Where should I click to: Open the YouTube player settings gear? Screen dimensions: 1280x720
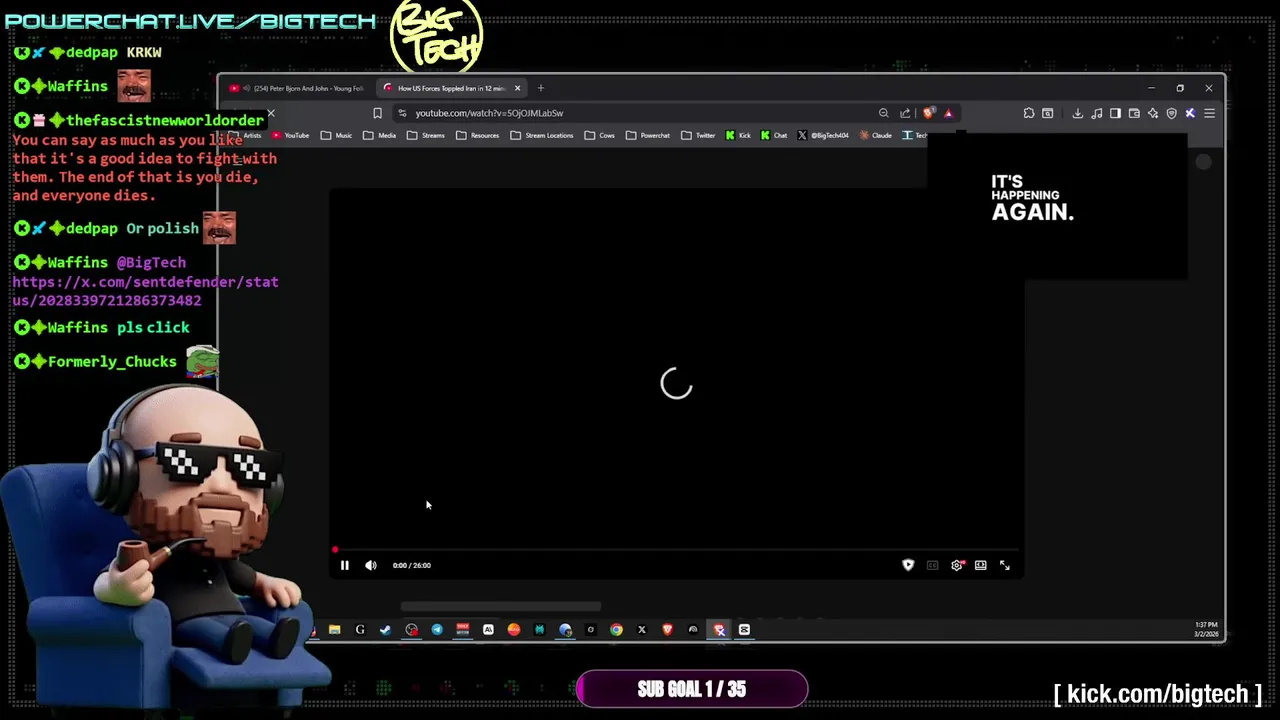[957, 566]
